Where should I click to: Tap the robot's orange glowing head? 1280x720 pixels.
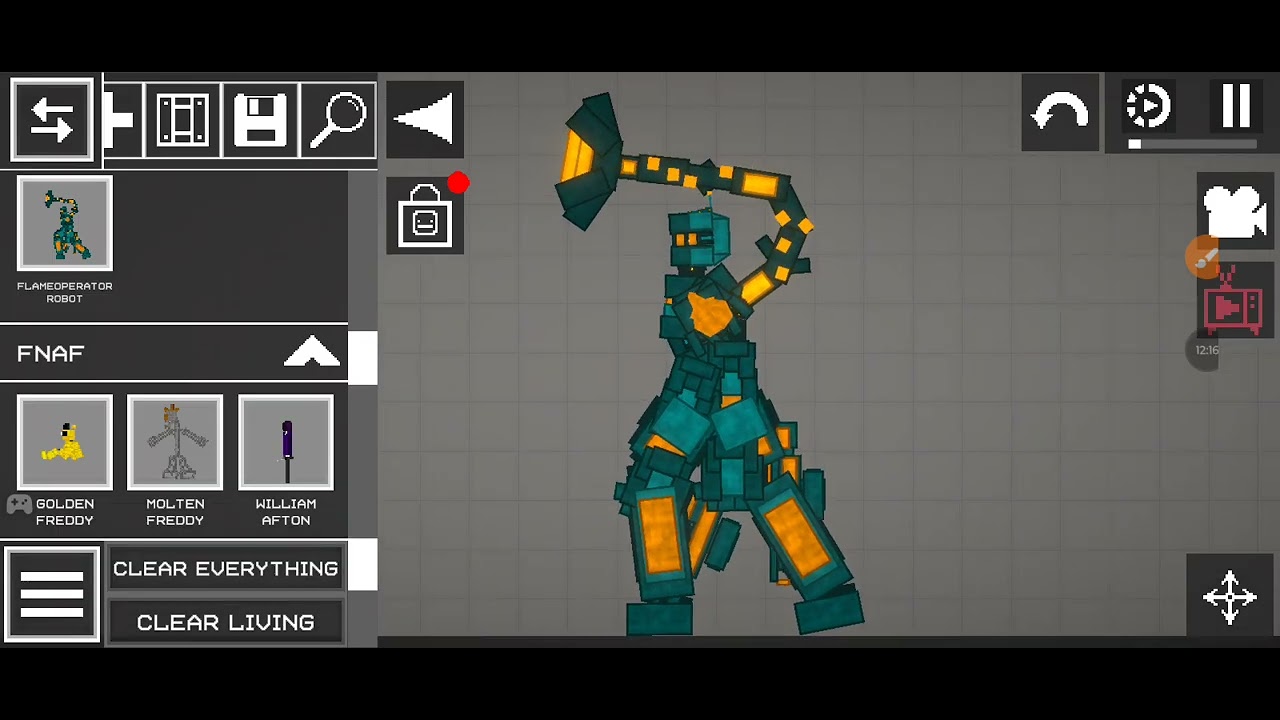tap(698, 239)
